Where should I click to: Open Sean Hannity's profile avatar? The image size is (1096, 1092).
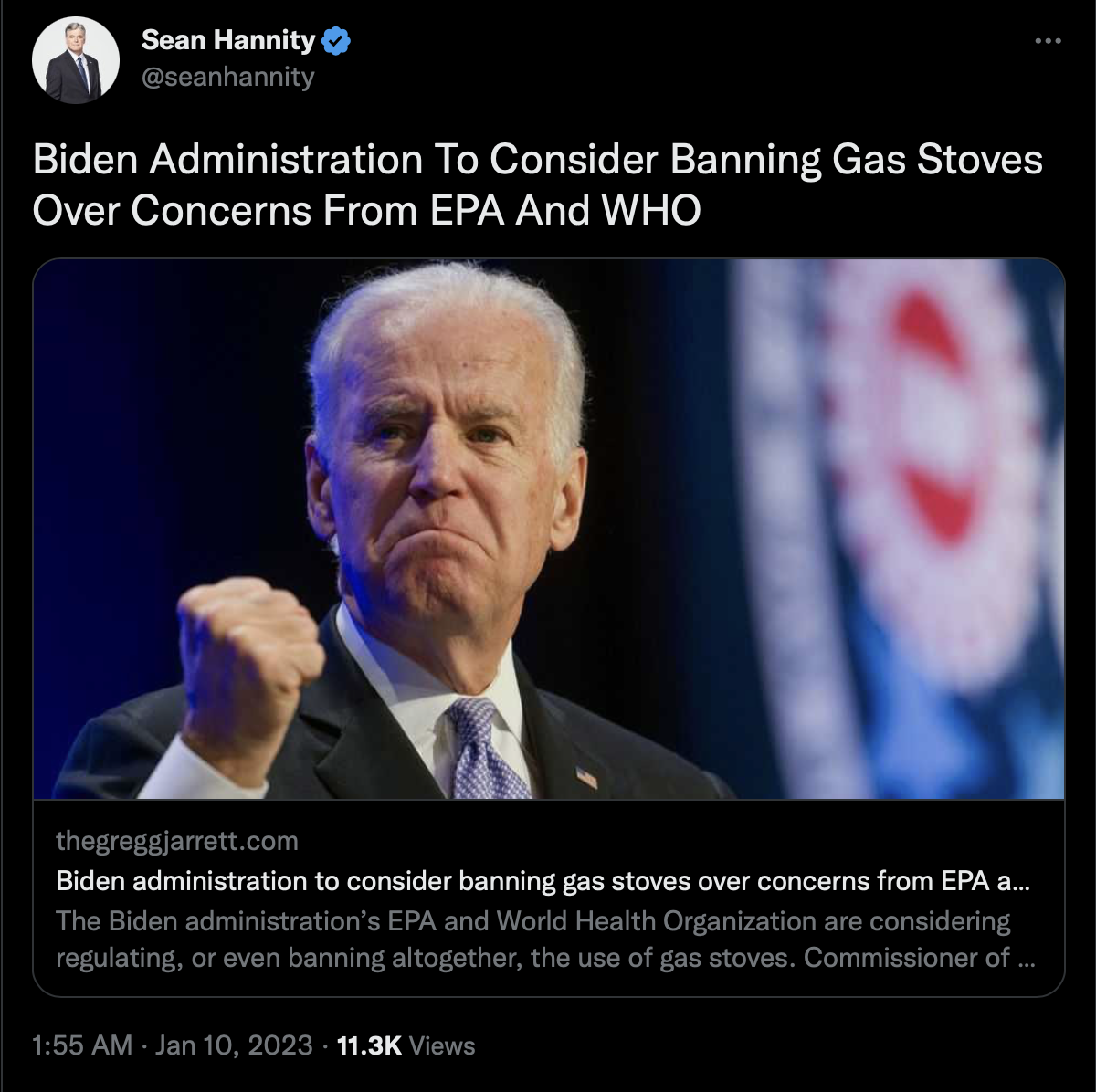point(76,60)
